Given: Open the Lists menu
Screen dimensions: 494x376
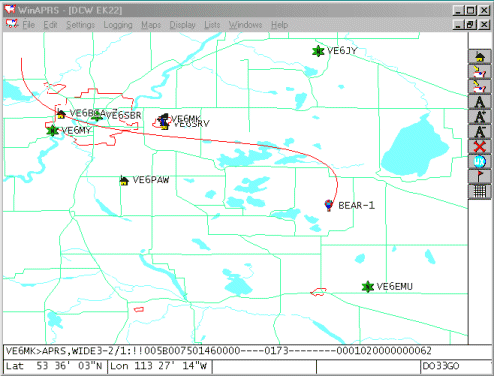Looking at the screenshot, I should [x=212, y=25].
